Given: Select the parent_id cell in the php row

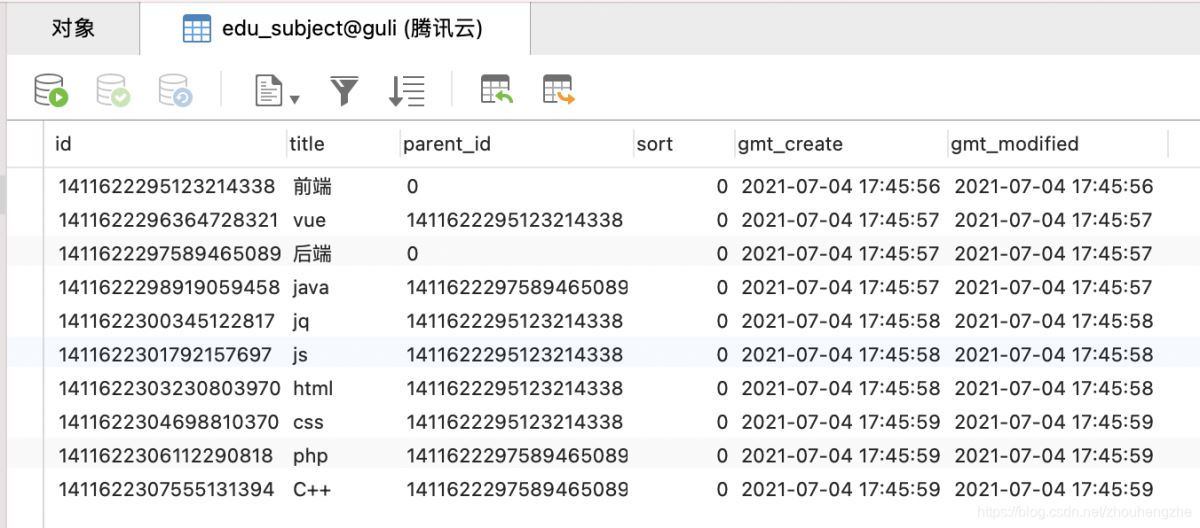Looking at the screenshot, I should pyautogui.click(x=517, y=456).
